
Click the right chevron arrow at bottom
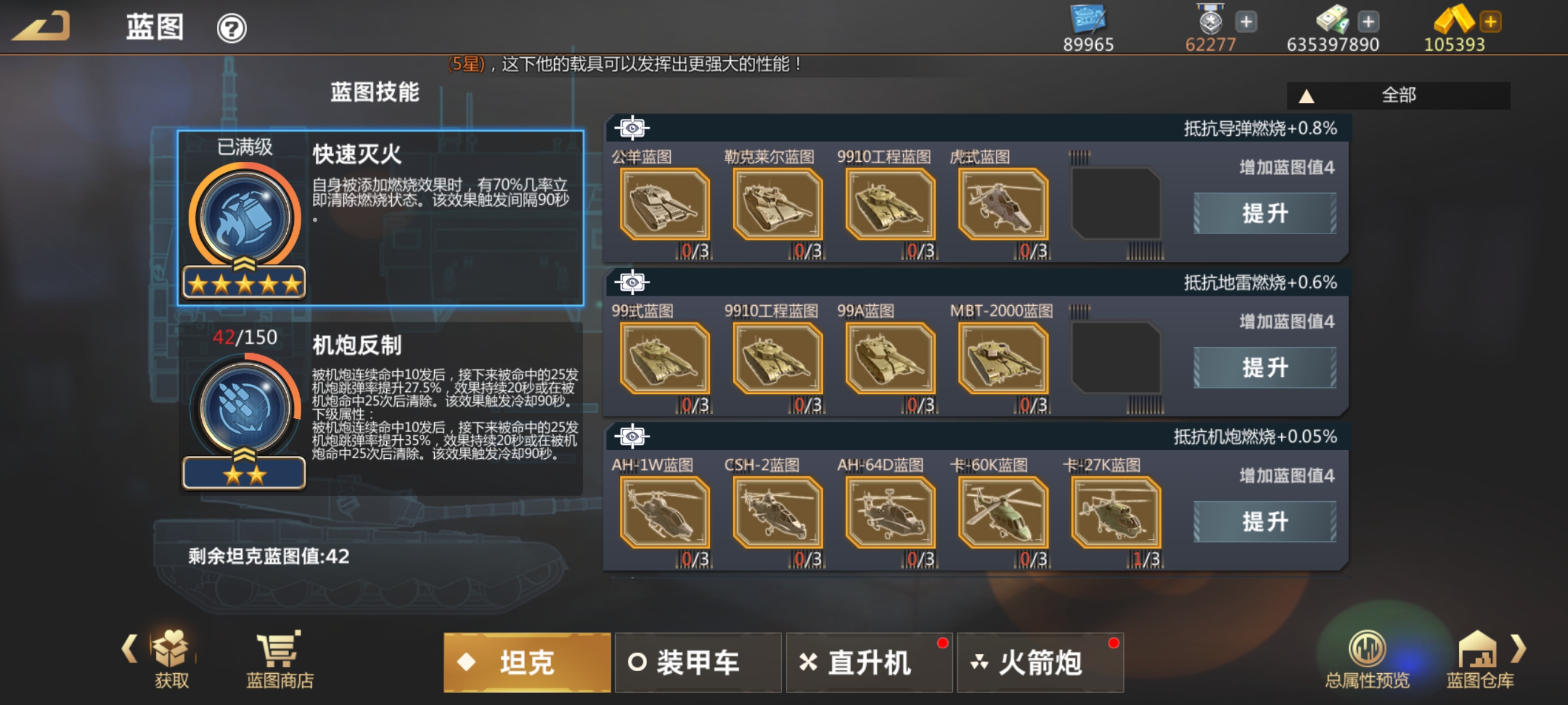[x=1519, y=648]
